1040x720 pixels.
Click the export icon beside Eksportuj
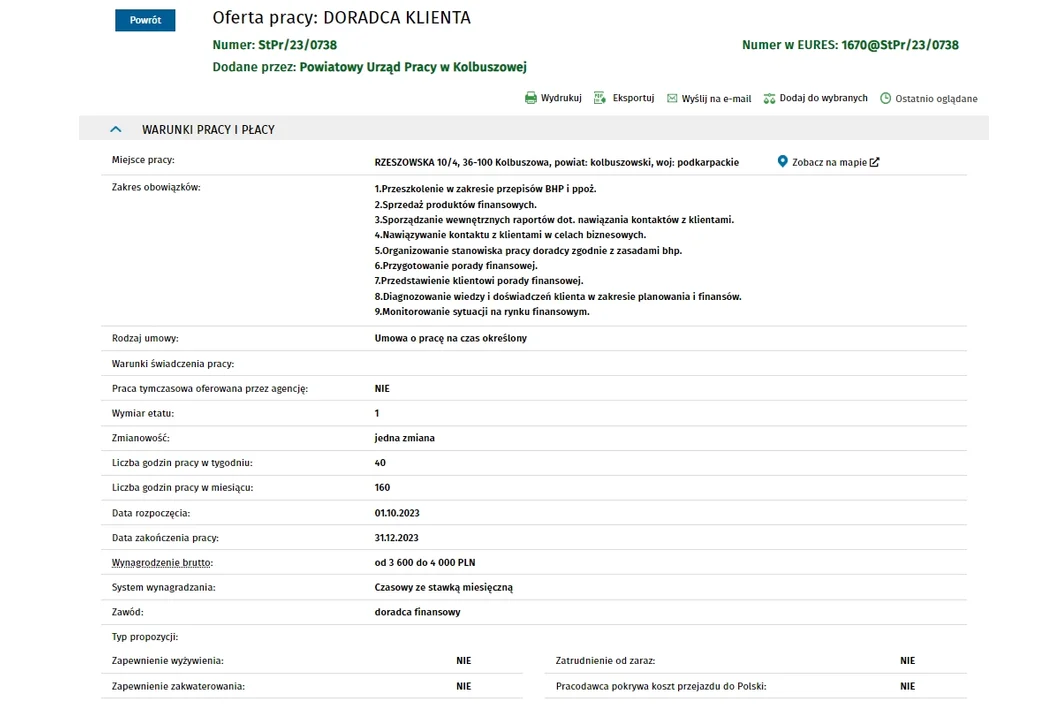600,98
